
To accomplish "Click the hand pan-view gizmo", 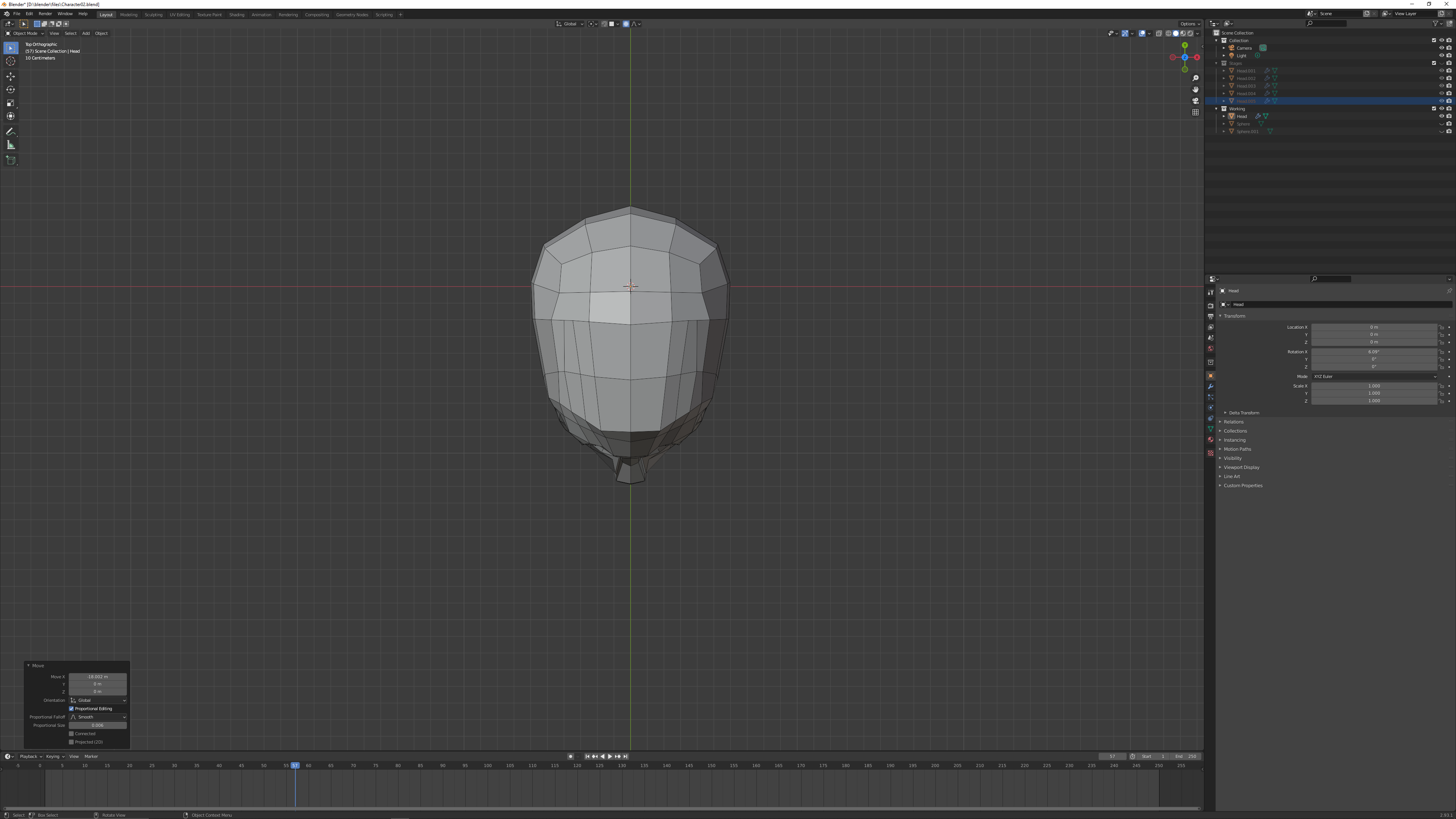I will pyautogui.click(x=1196, y=89).
